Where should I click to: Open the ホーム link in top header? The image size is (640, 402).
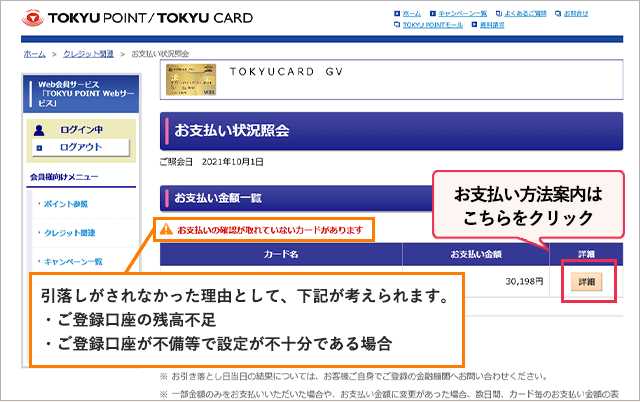411,13
